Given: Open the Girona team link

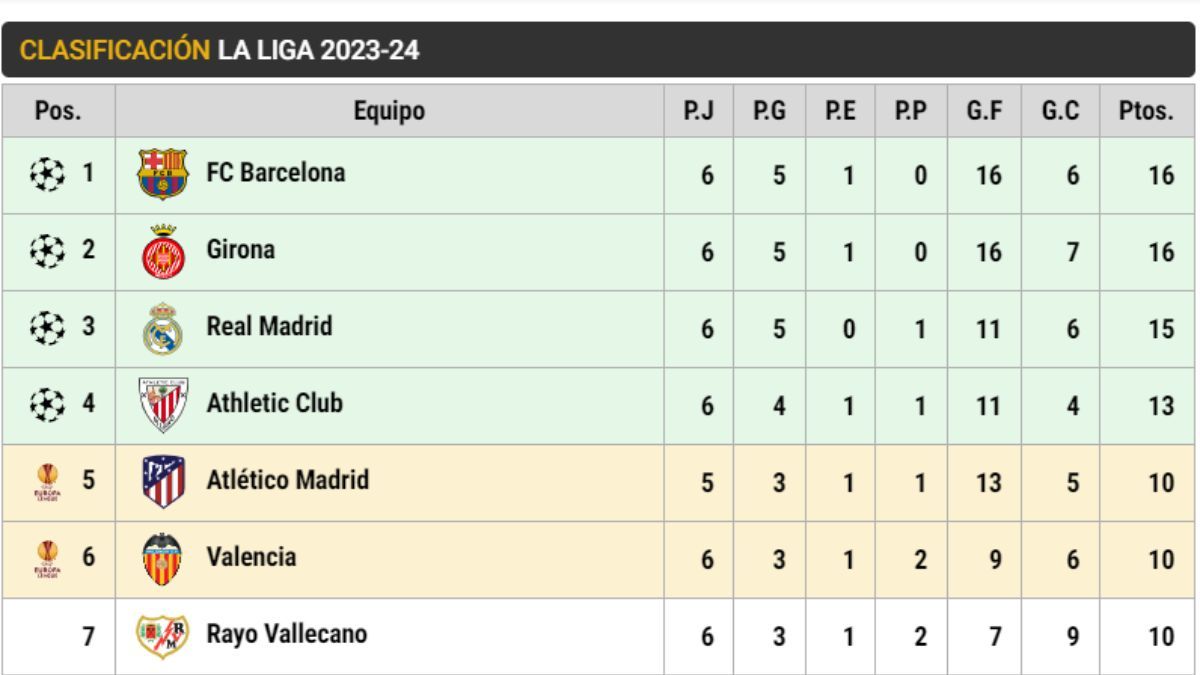Looking at the screenshot, I should (x=240, y=250).
